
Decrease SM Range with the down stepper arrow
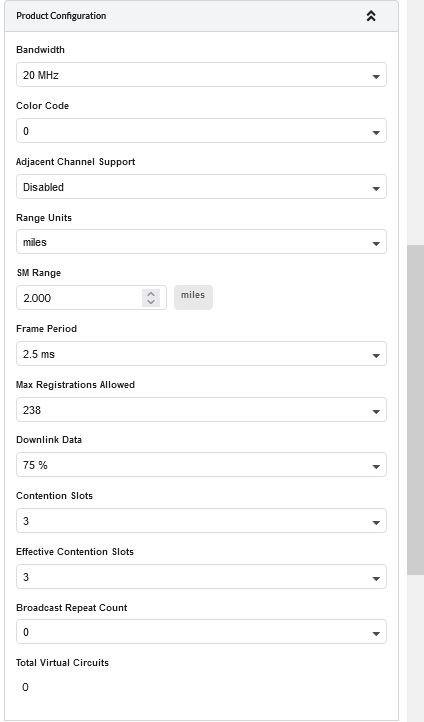point(151,302)
